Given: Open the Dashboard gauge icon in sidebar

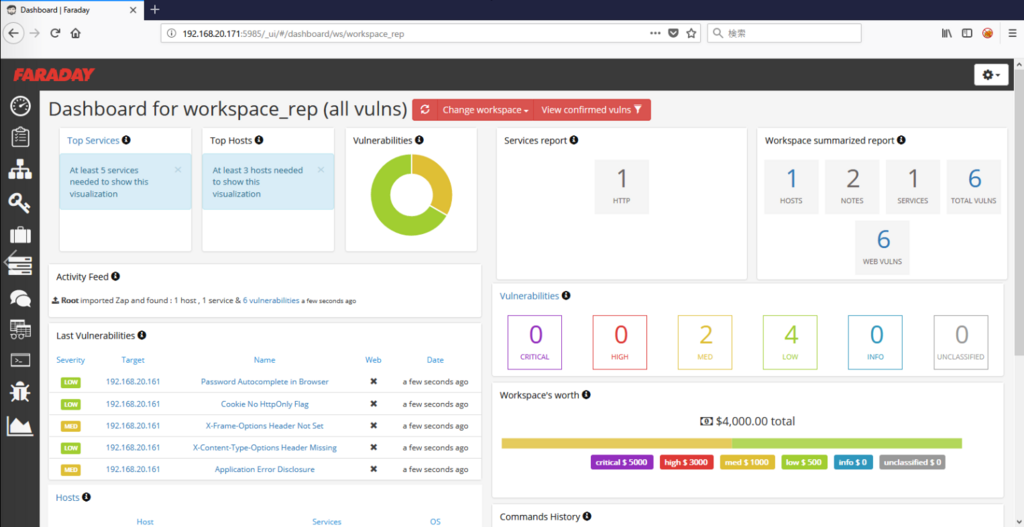Looking at the screenshot, I should (x=20, y=106).
